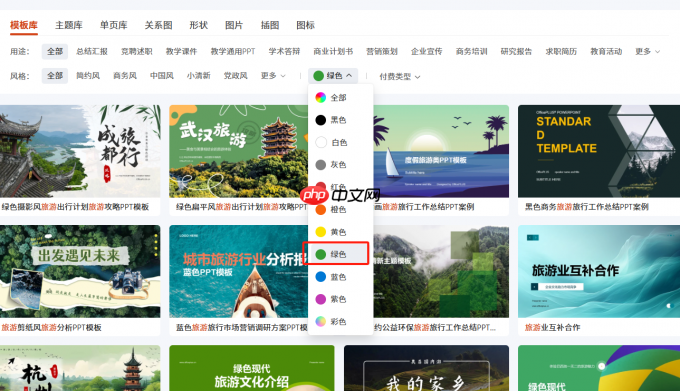Choose the 白色 white color swatch
The width and height of the screenshot is (680, 391).
pos(320,142)
